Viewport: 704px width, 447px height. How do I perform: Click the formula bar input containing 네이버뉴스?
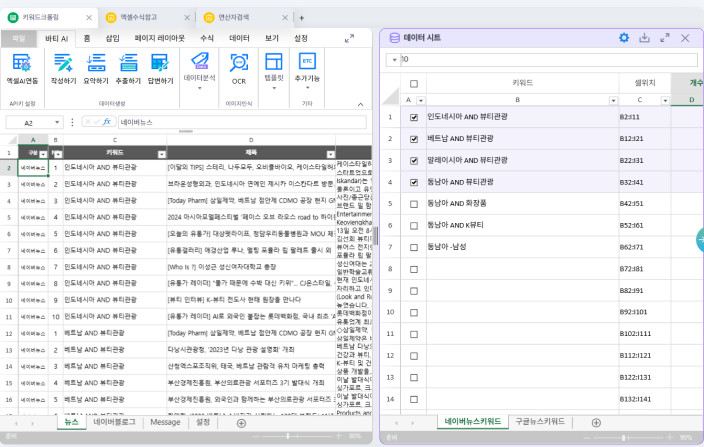[242, 122]
